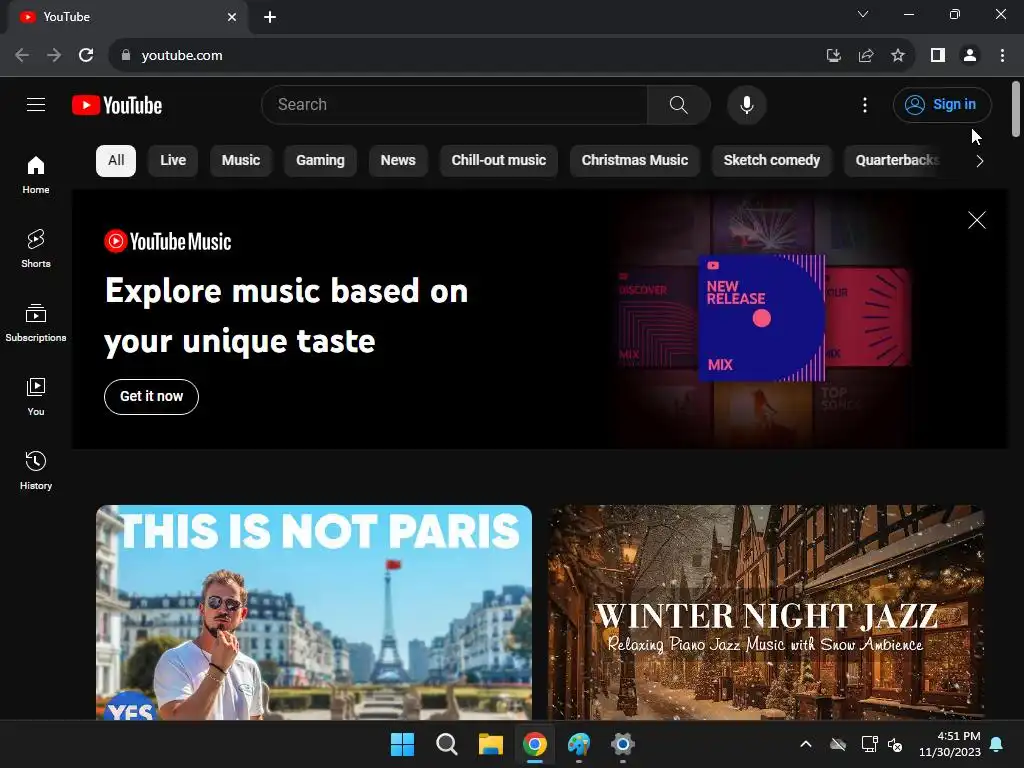Close the YouTube tab
The height and width of the screenshot is (768, 1024).
pyautogui.click(x=232, y=17)
